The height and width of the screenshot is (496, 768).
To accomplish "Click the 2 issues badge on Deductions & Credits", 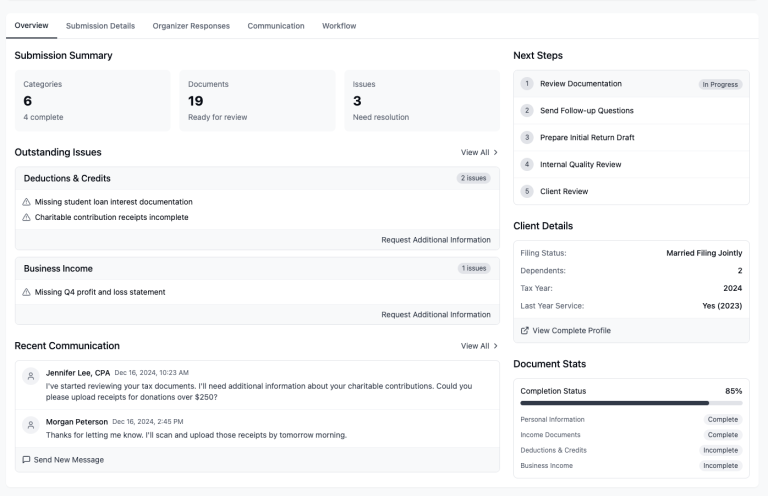I will click(x=474, y=178).
